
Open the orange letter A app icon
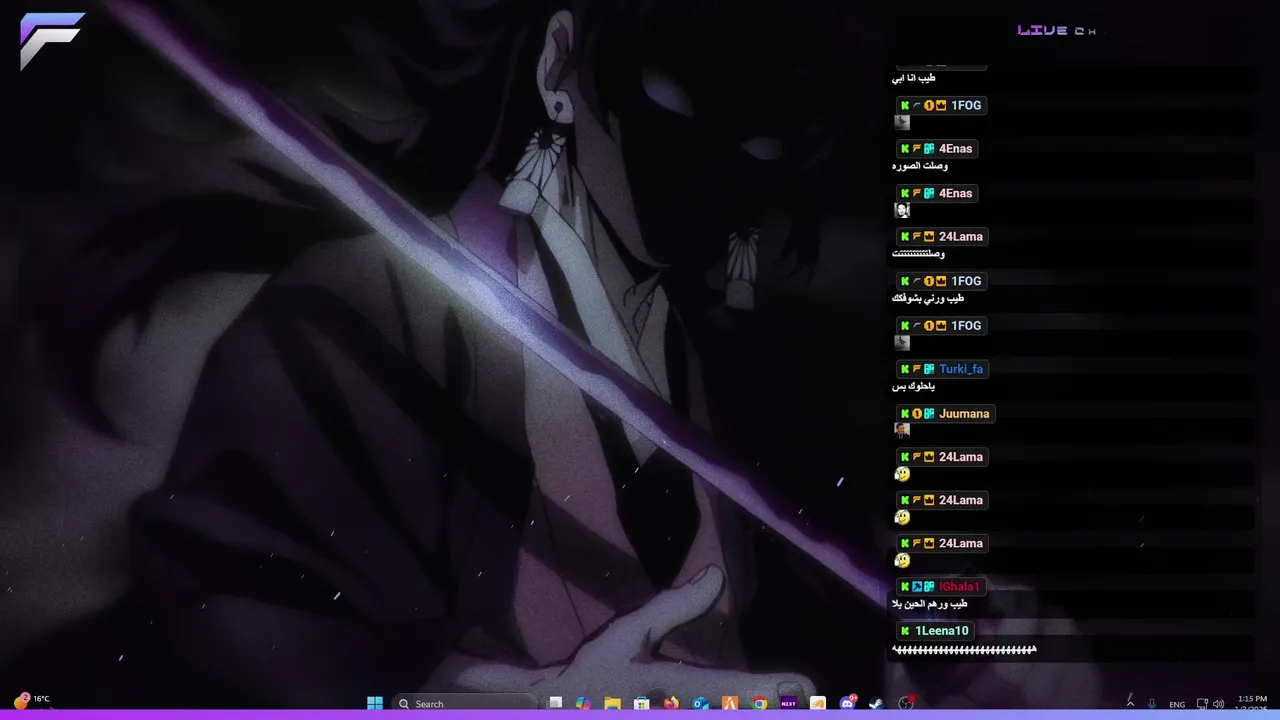(730, 703)
